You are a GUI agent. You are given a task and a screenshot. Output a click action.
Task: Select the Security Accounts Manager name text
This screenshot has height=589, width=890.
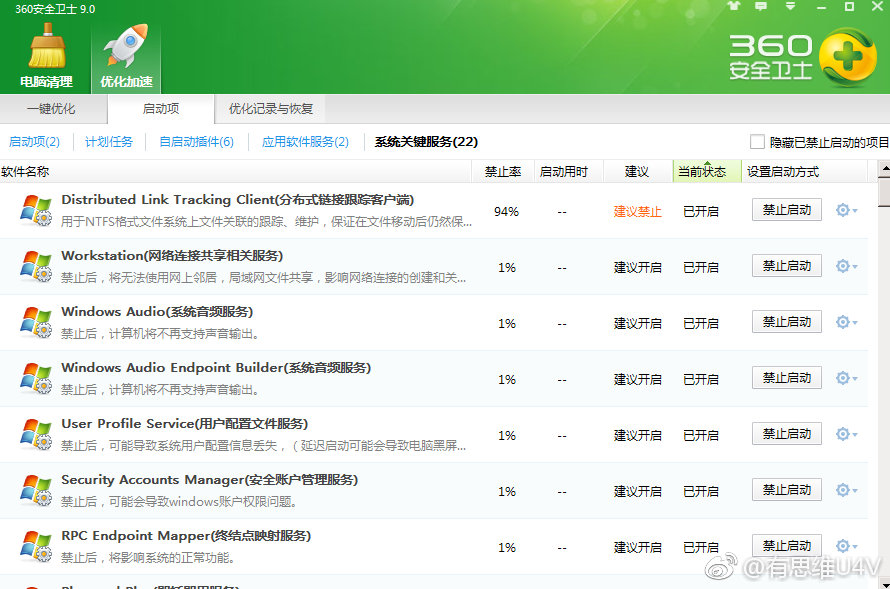coord(209,480)
